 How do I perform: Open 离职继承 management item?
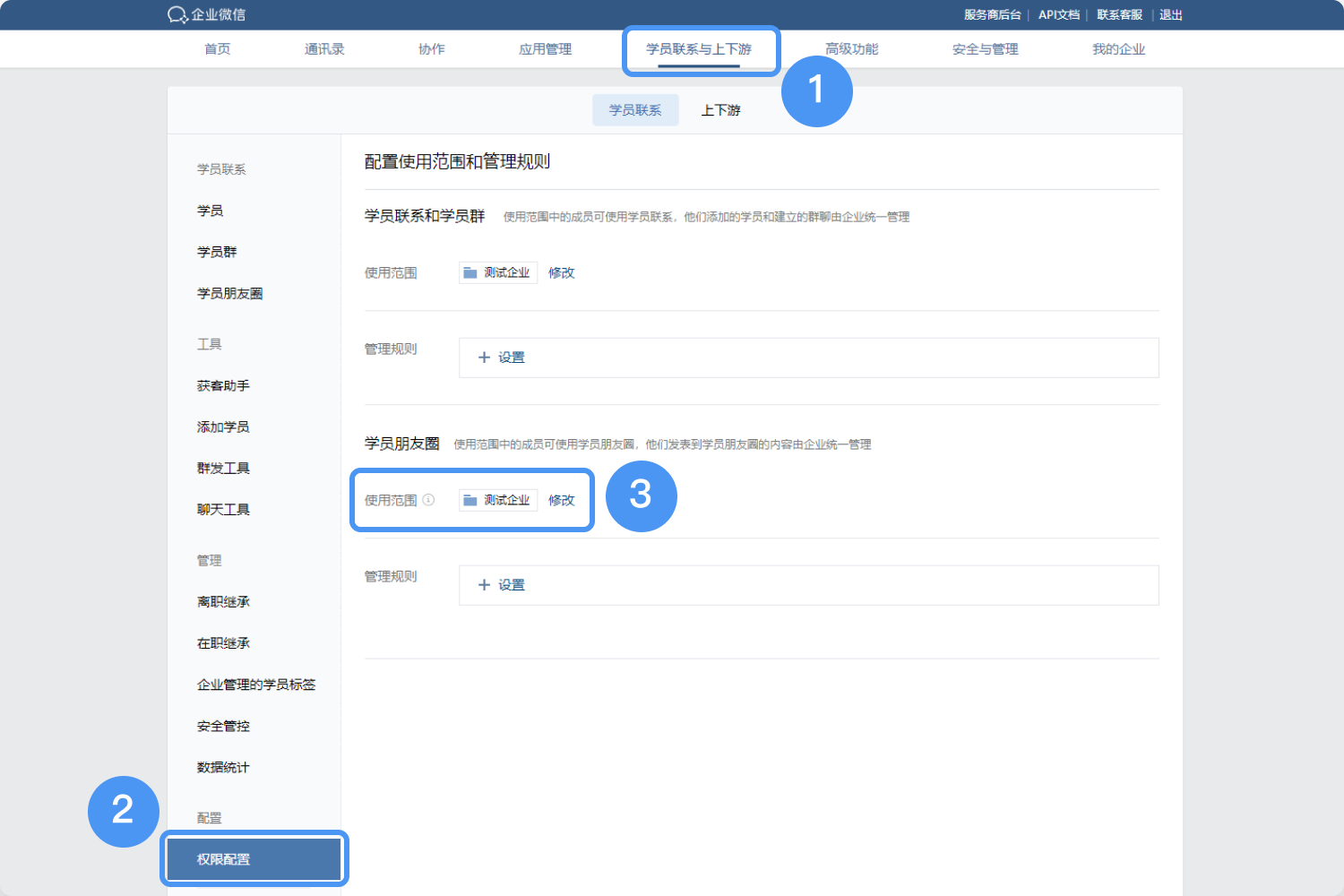223,602
